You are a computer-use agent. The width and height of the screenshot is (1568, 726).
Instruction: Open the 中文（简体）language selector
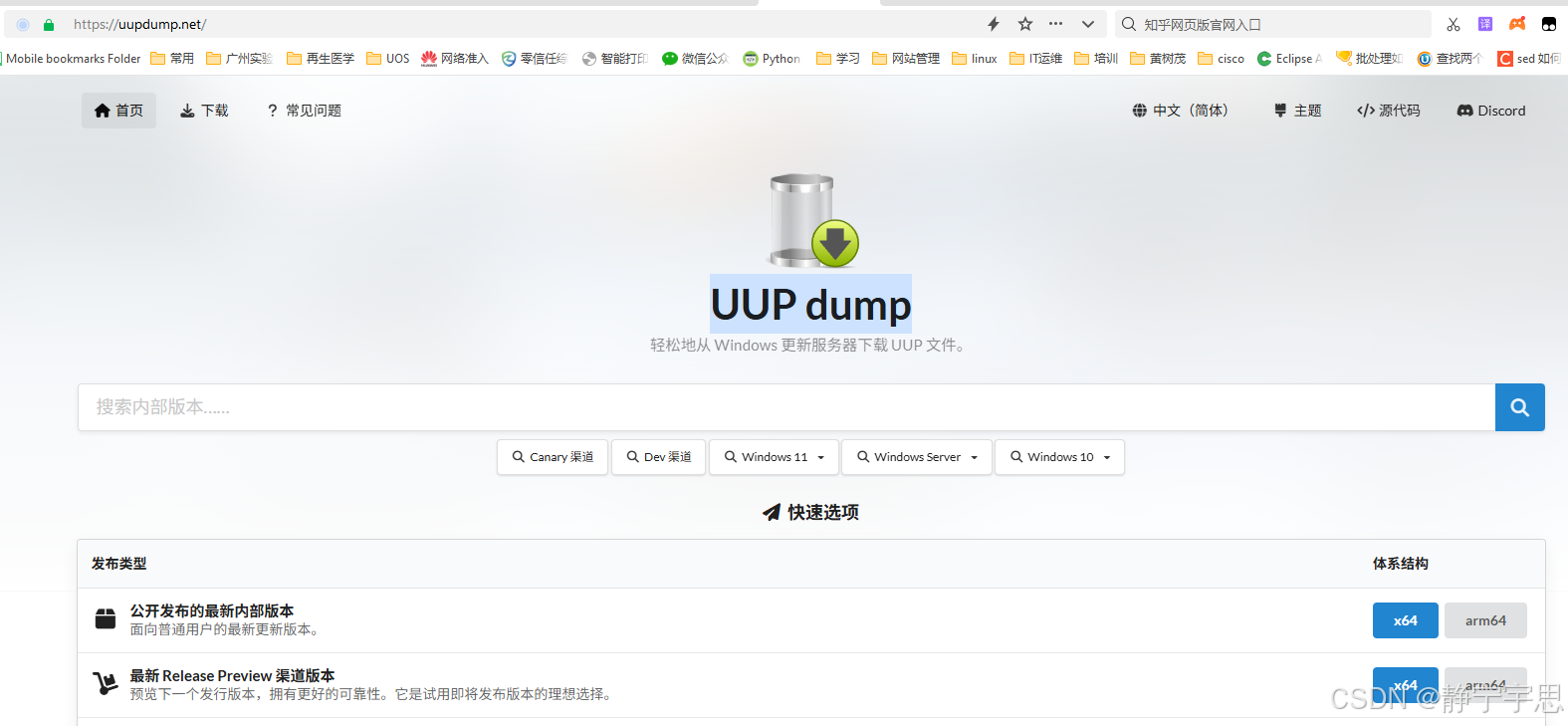point(1181,111)
